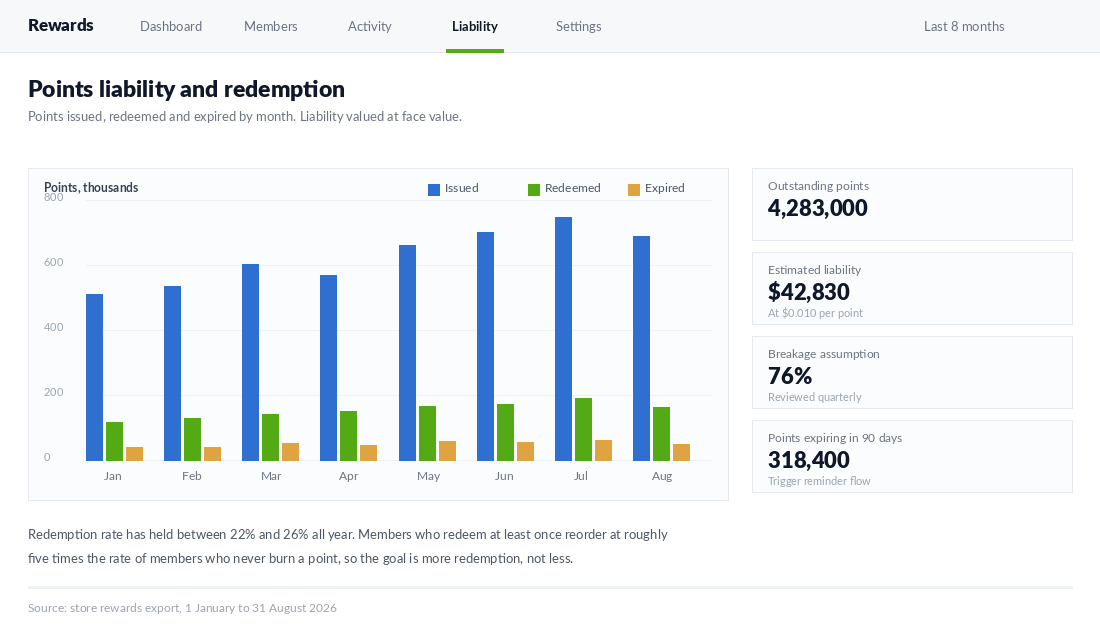Switch to the Members tab

pos(271,26)
